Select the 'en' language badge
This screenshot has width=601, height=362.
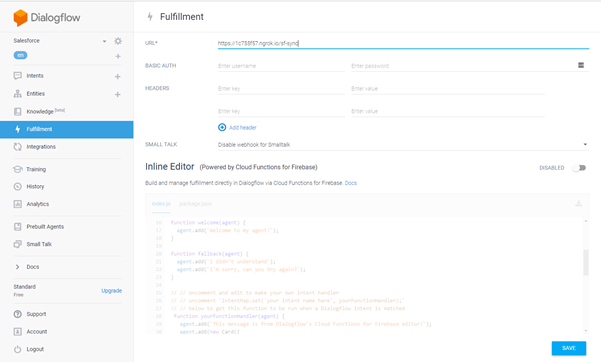tap(20, 55)
